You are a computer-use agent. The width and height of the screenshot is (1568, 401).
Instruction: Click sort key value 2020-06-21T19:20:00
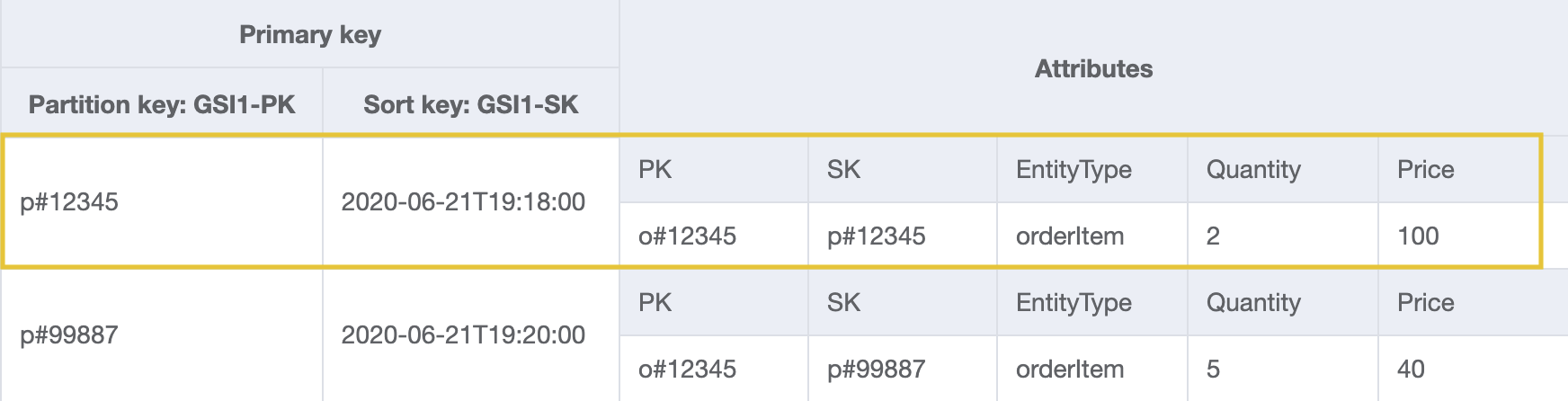click(463, 335)
